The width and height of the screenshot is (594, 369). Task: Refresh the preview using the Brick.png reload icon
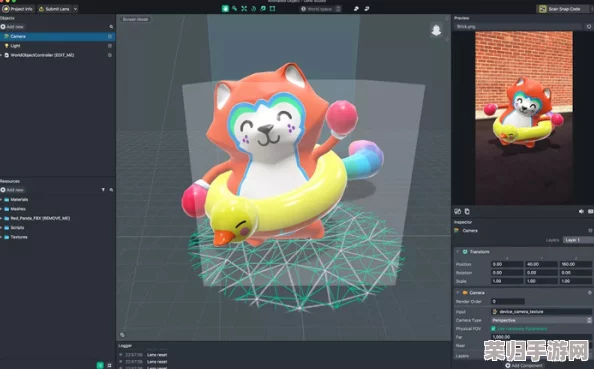589,27
